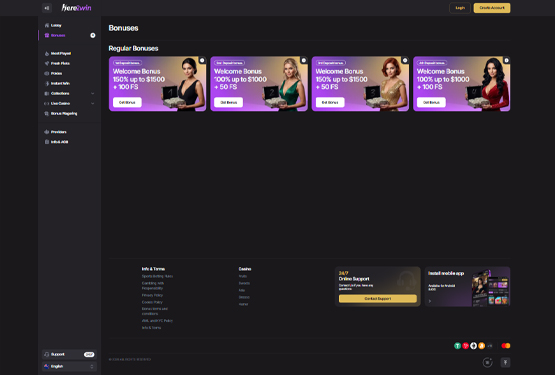Open Gambling with Responsibility link
Viewport: 555px width, 375px height.
pos(153,285)
